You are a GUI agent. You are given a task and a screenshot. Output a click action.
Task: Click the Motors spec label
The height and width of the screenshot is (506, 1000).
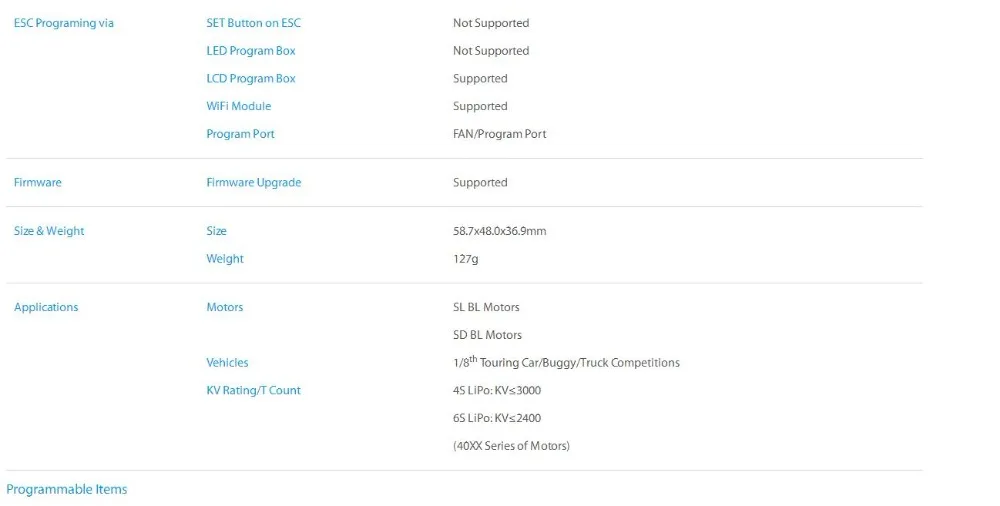click(224, 307)
